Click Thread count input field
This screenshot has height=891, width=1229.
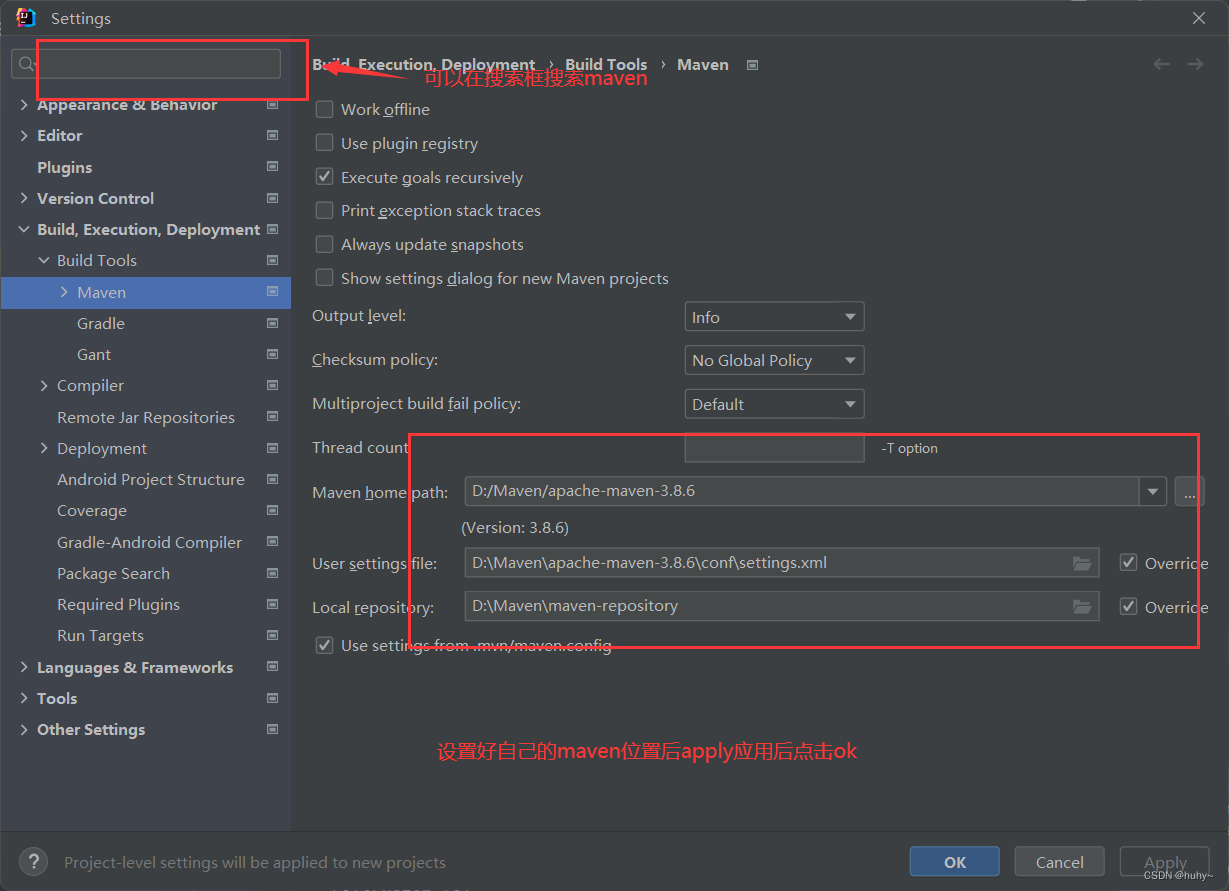pyautogui.click(x=774, y=448)
